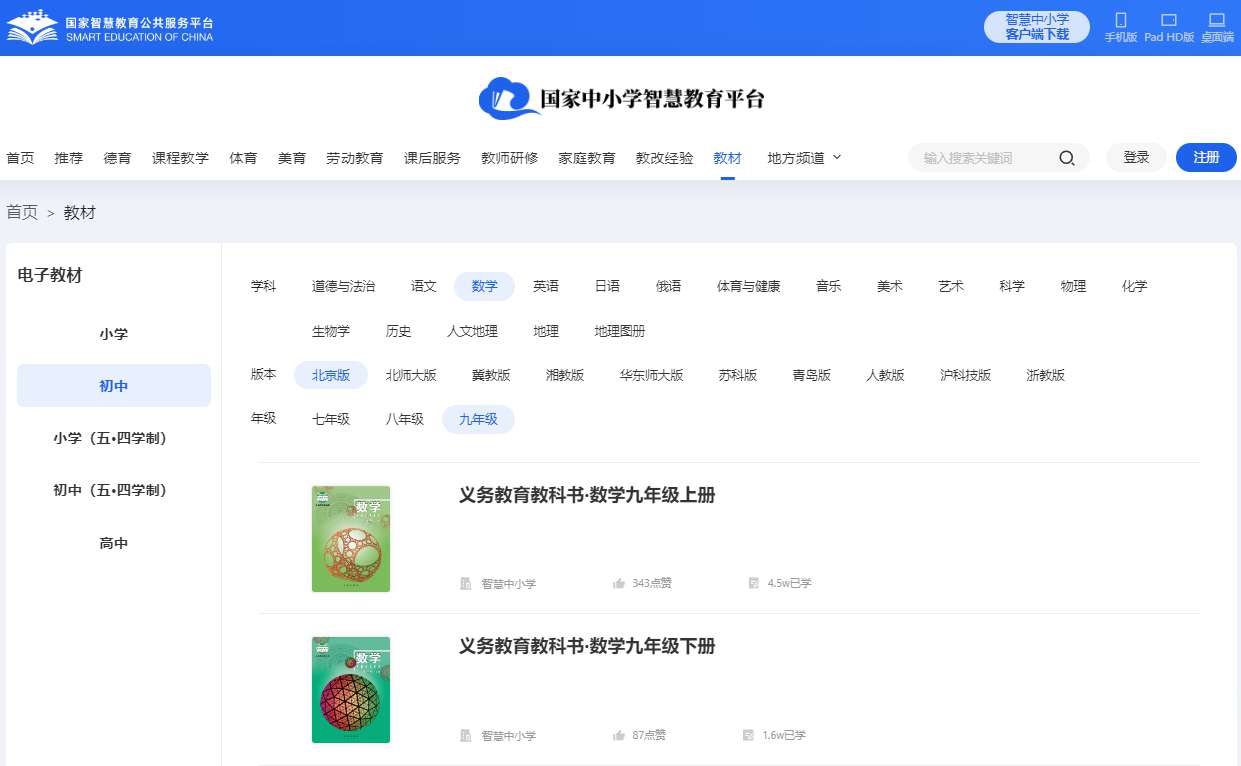Open the 课程教学 nav tab

coord(180,158)
